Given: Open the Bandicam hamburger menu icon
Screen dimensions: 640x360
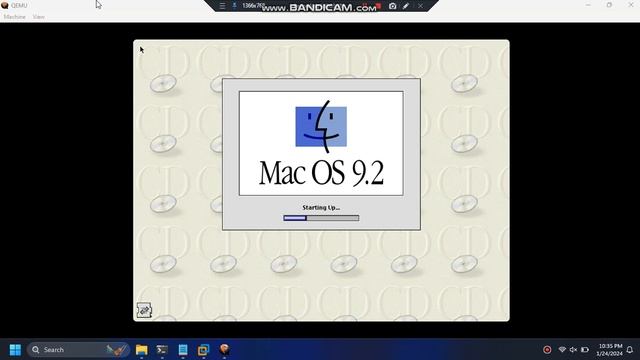Looking at the screenshot, I should [x=222, y=6].
